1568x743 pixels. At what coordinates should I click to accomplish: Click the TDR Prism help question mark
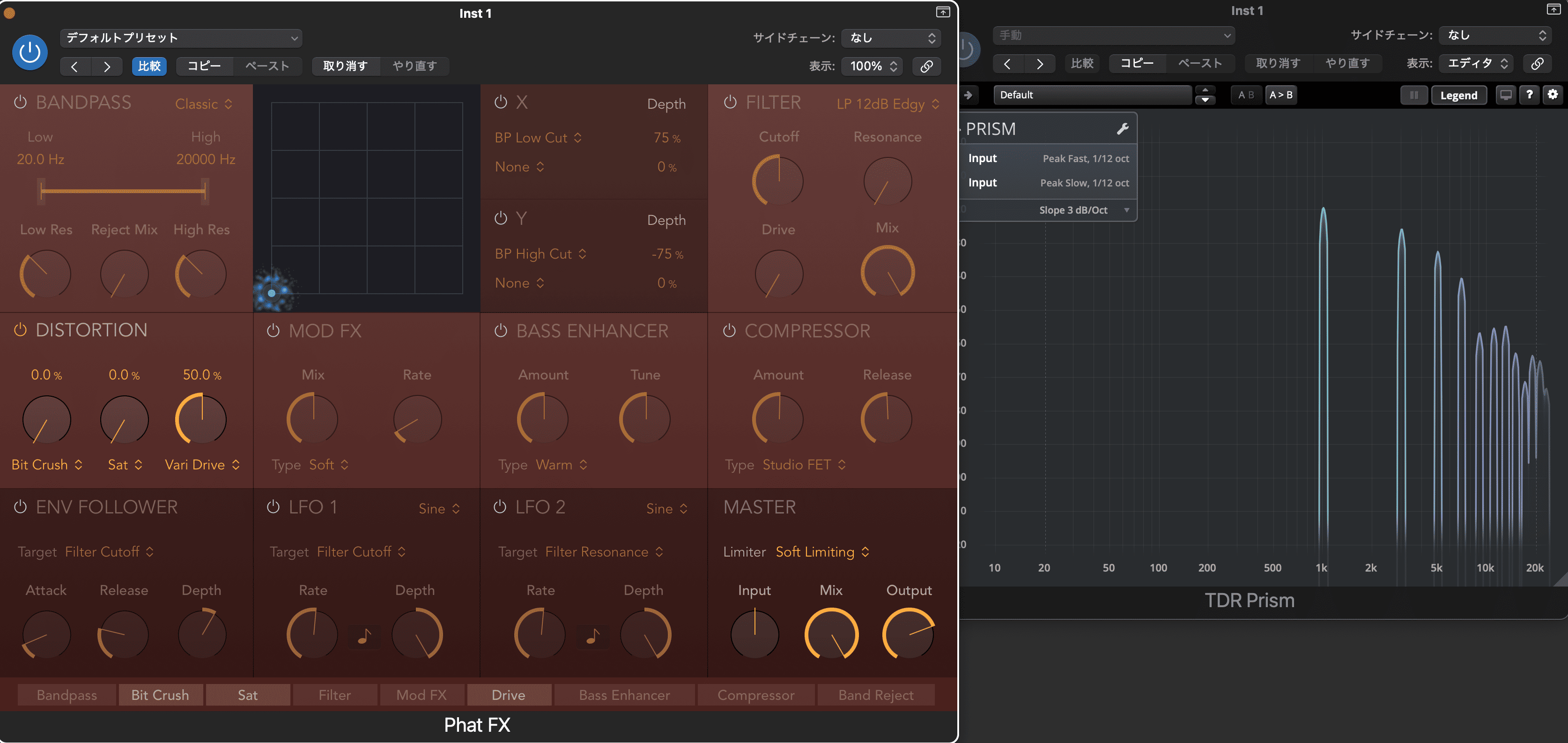1529,95
